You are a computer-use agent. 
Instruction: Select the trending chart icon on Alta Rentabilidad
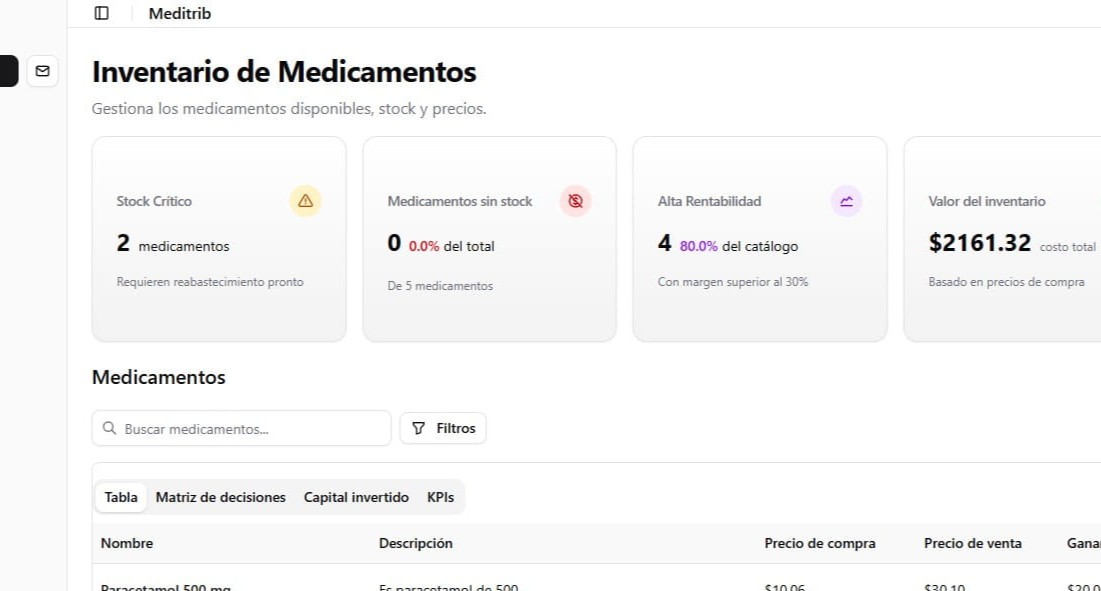[845, 201]
